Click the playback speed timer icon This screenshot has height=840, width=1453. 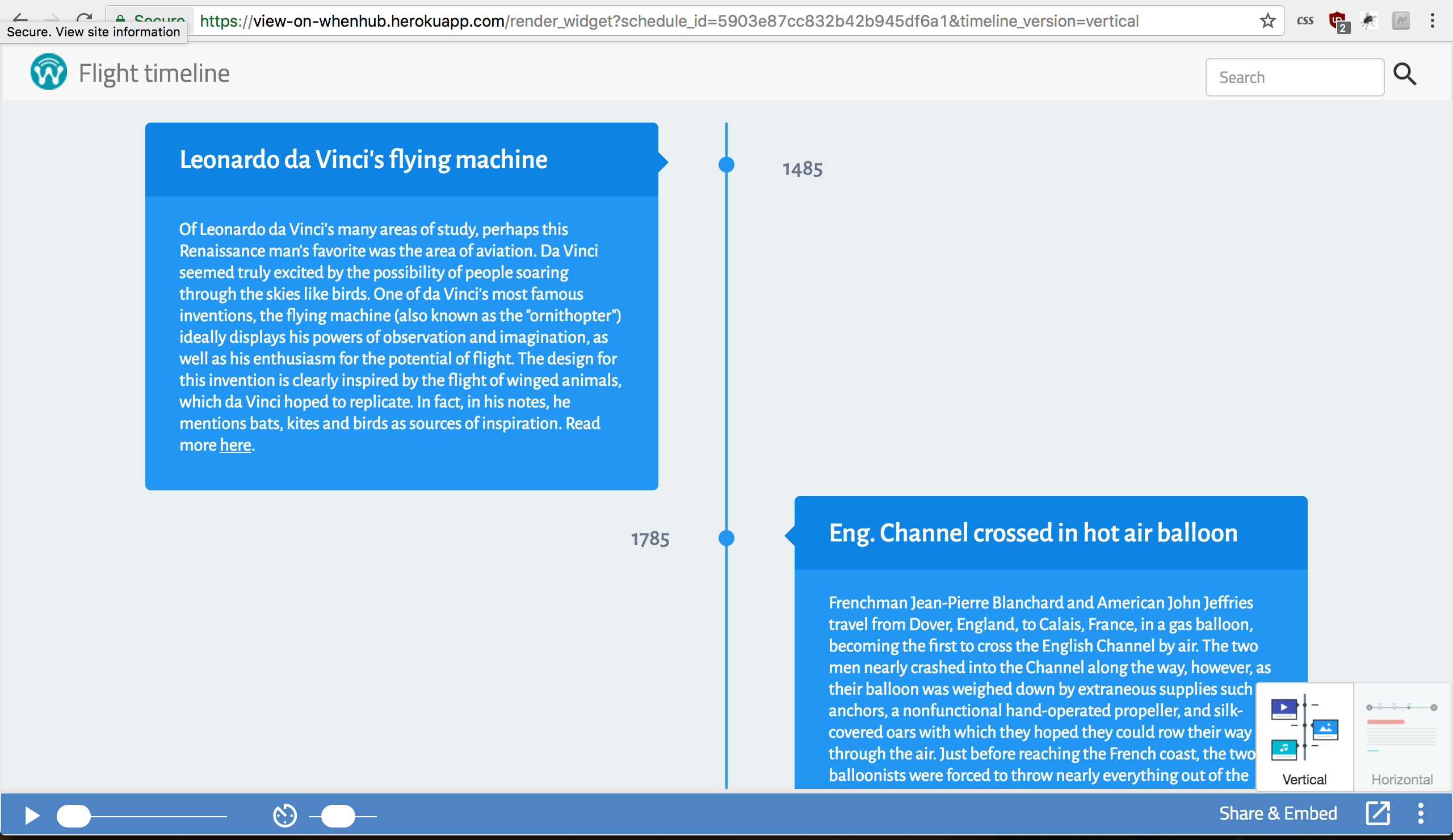284,815
